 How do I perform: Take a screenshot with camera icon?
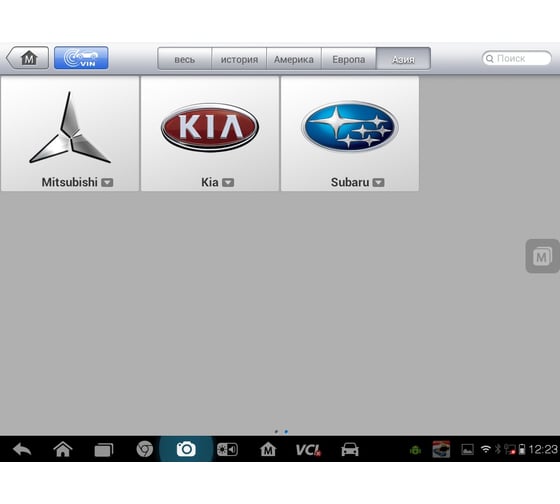click(186, 449)
